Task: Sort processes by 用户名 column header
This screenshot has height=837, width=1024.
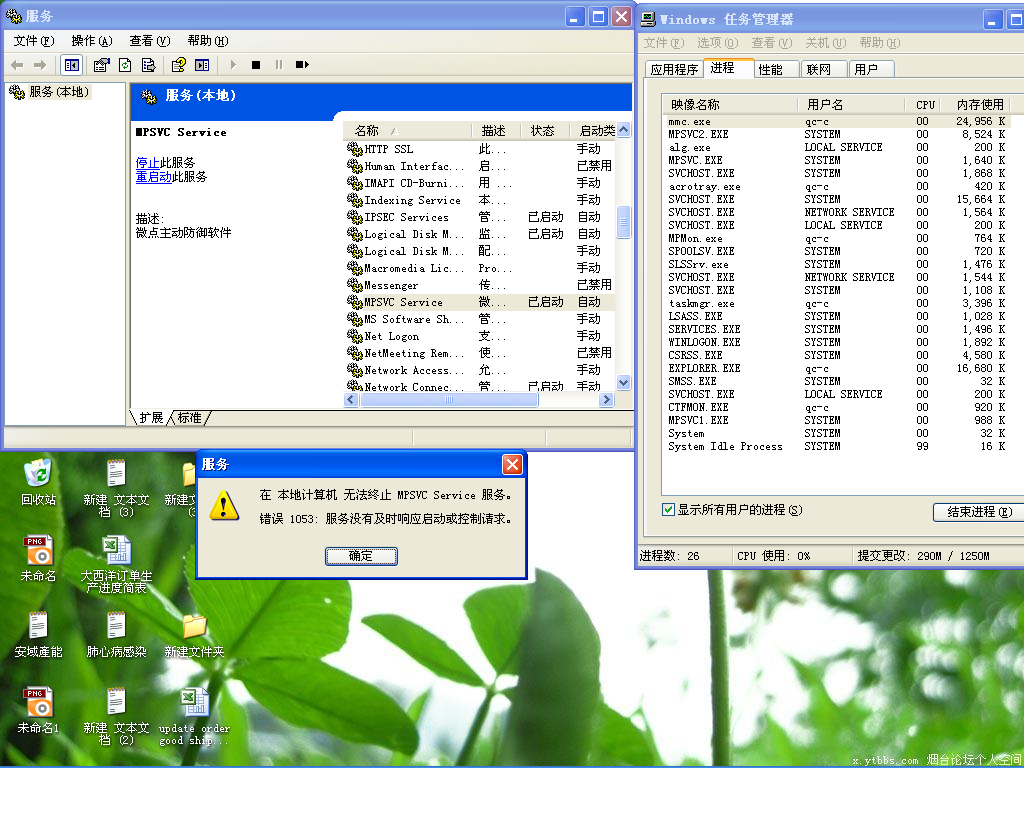Action: pos(852,104)
